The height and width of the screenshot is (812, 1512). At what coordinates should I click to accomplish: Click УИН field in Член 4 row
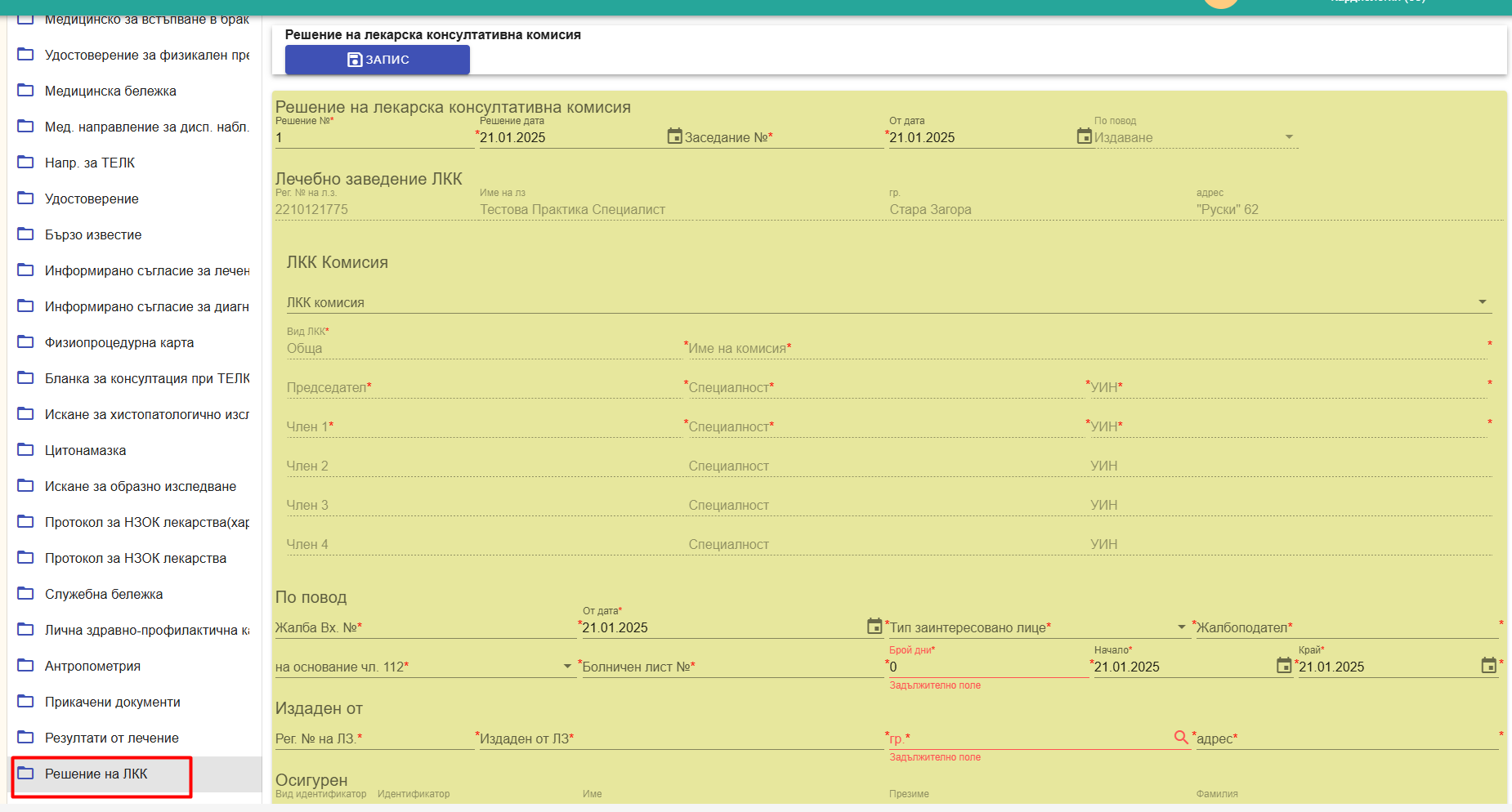pos(1291,544)
